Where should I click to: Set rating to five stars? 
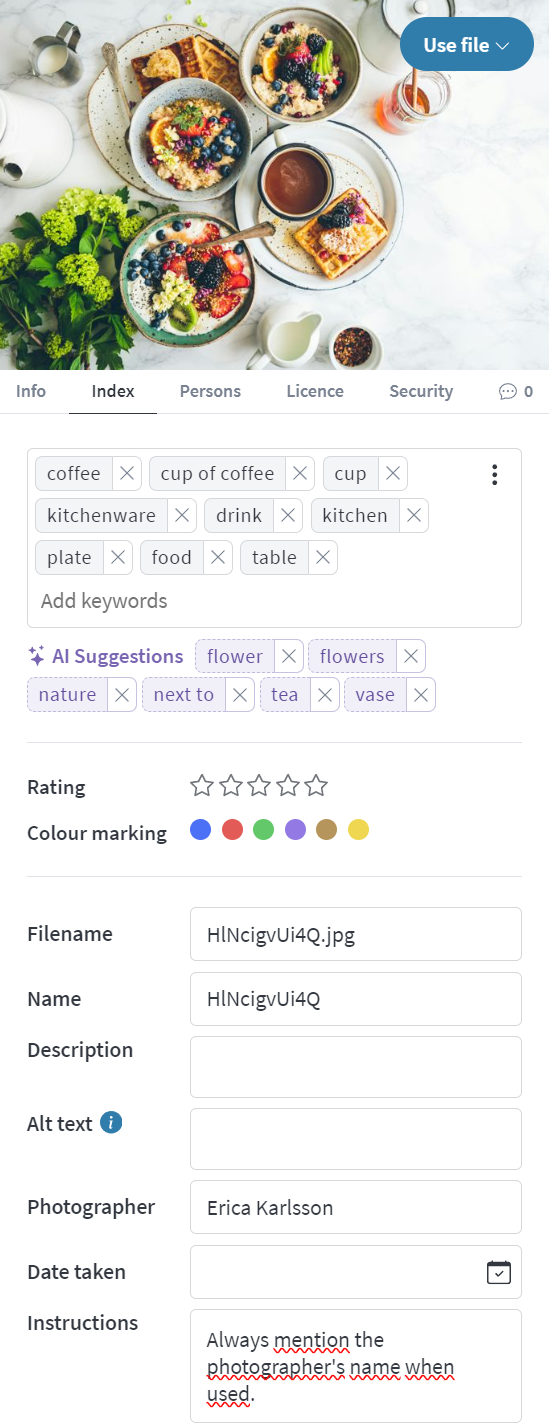click(x=317, y=786)
